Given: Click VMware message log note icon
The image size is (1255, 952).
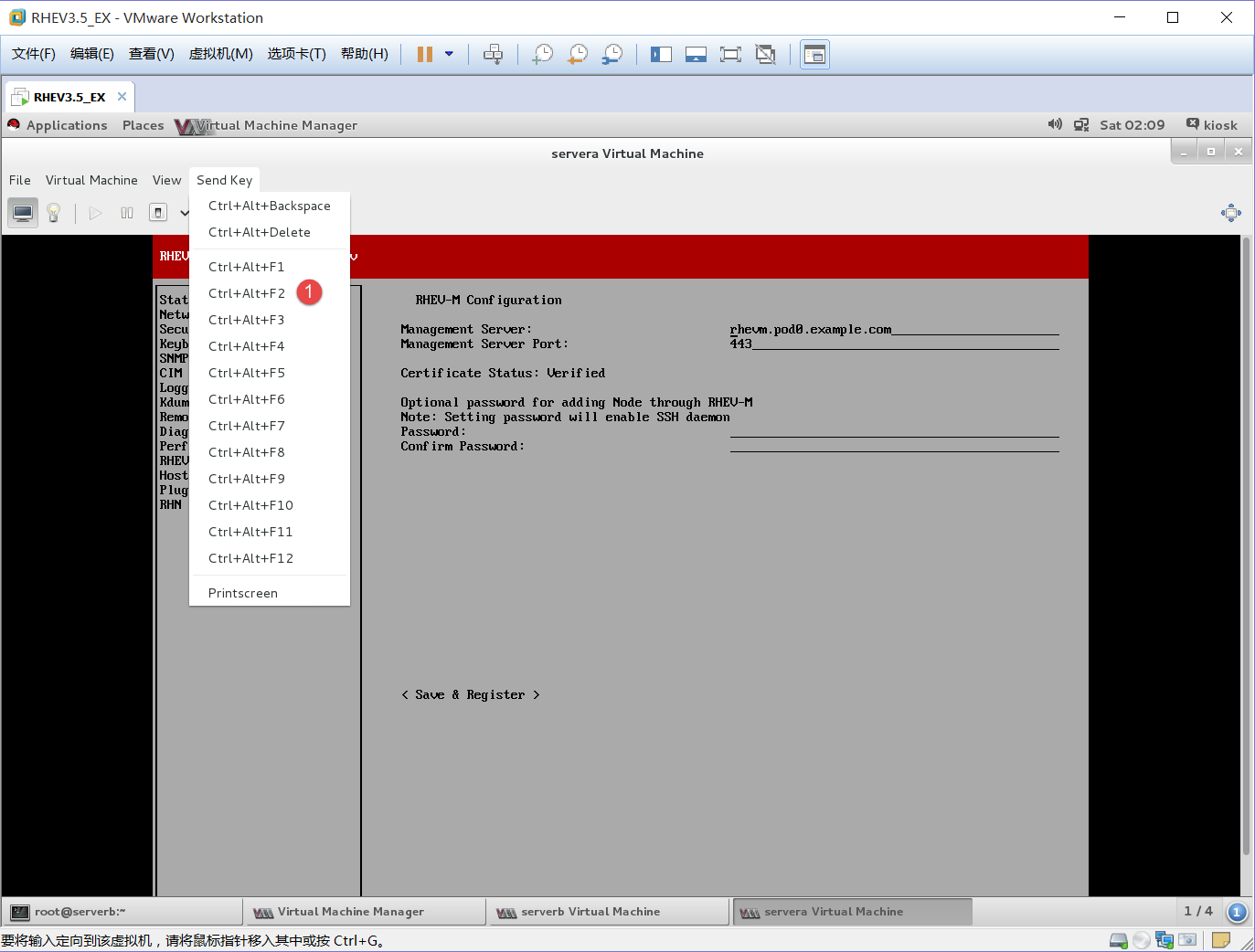Looking at the screenshot, I should tap(1221, 939).
